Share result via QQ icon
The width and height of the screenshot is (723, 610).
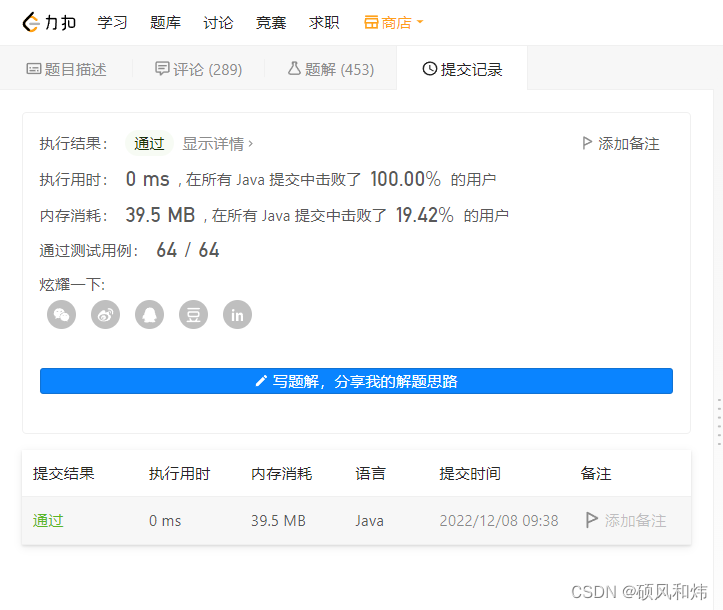click(x=149, y=315)
